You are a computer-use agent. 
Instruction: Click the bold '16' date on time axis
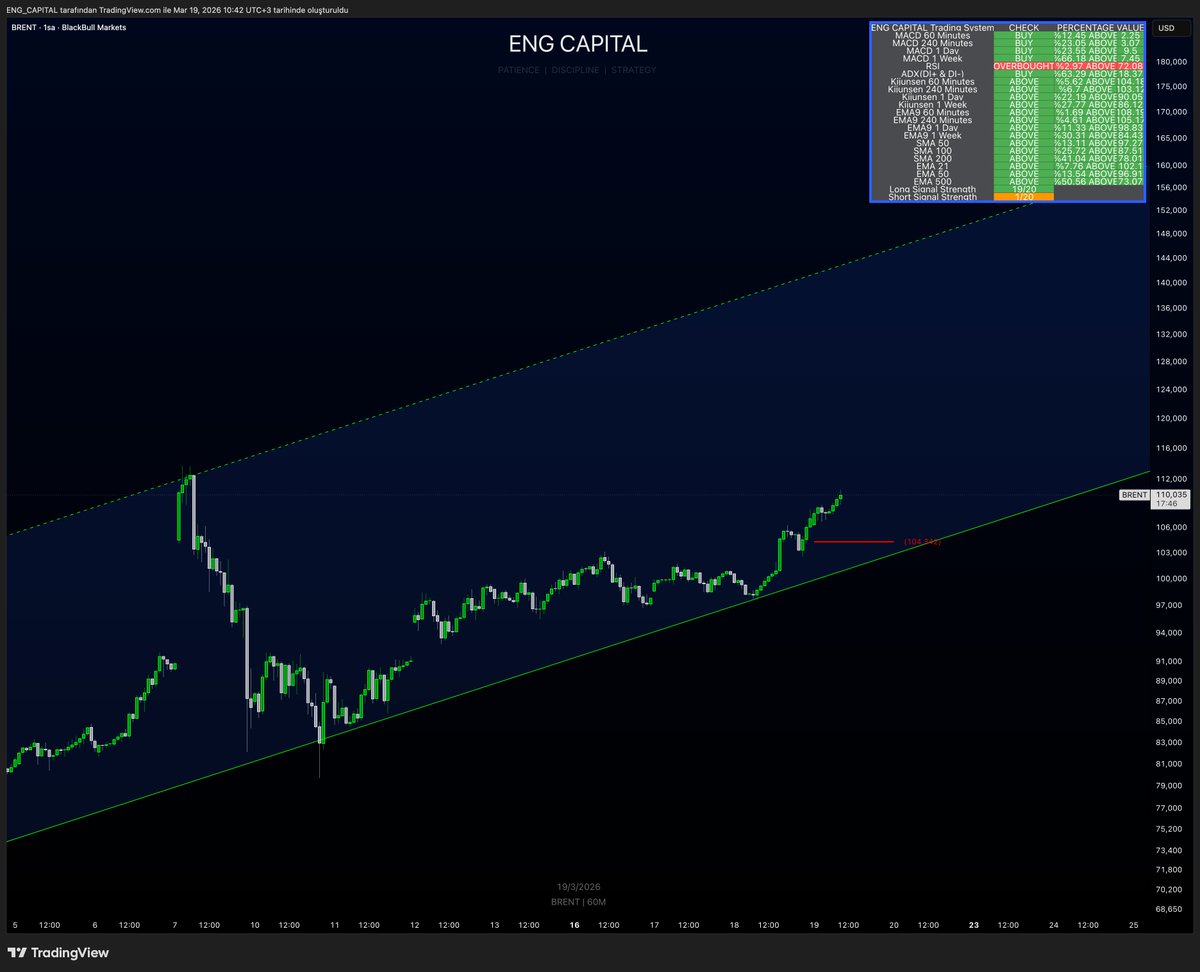(x=574, y=925)
